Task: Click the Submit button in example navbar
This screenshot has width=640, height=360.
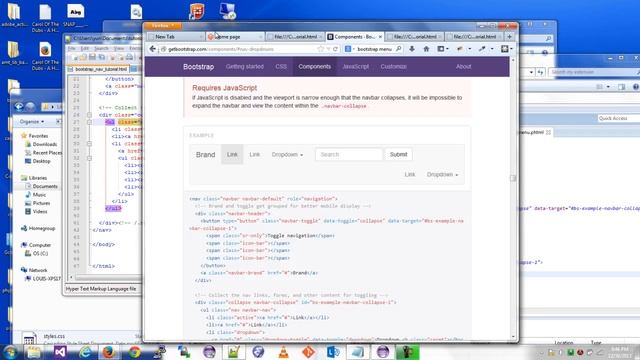Action: pyautogui.click(x=398, y=155)
